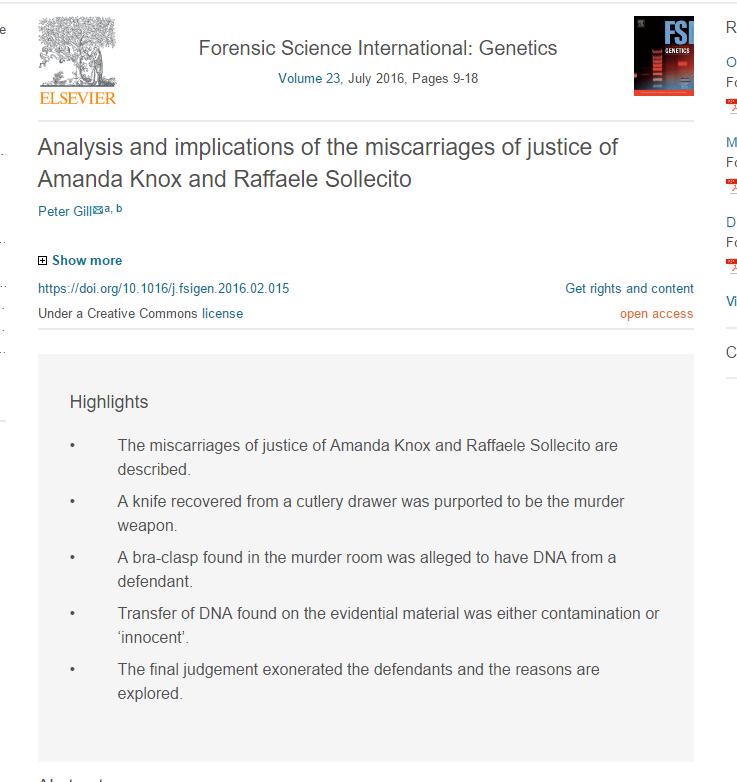The image size is (737, 782).
Task: Click the third PDF icon in right sidebar
Action: click(x=732, y=266)
